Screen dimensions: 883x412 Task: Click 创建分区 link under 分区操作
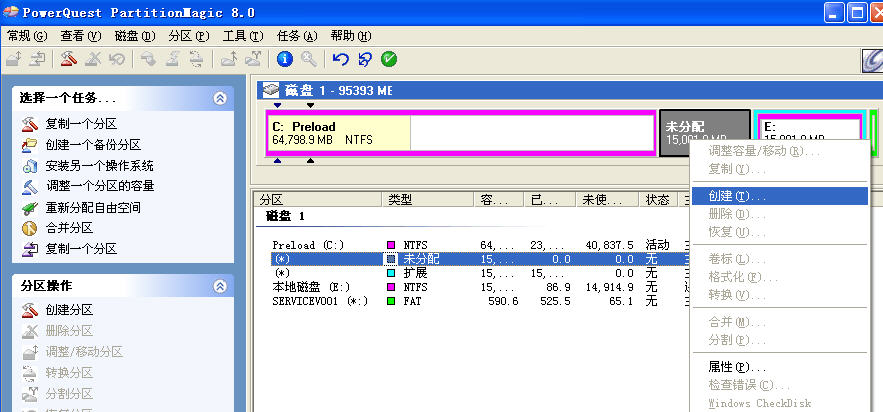click(x=69, y=310)
